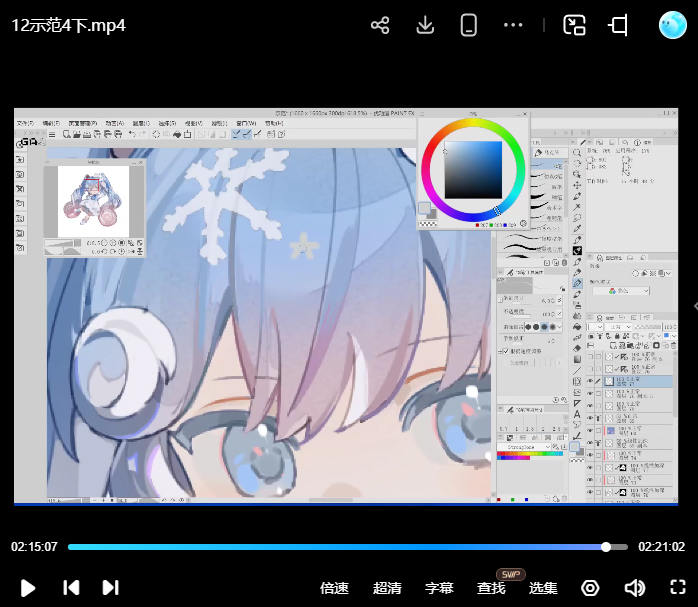
Task: Select the top brush preset in sub tool list
Action: pyautogui.click(x=548, y=166)
